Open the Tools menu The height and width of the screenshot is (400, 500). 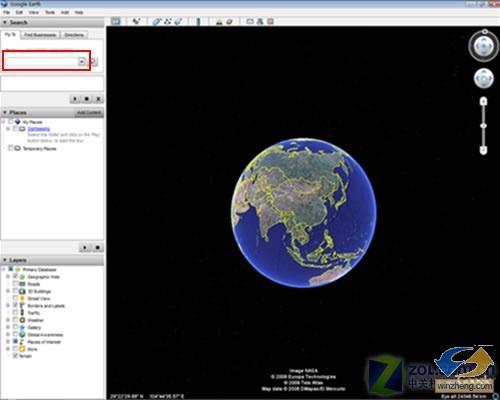click(50, 12)
